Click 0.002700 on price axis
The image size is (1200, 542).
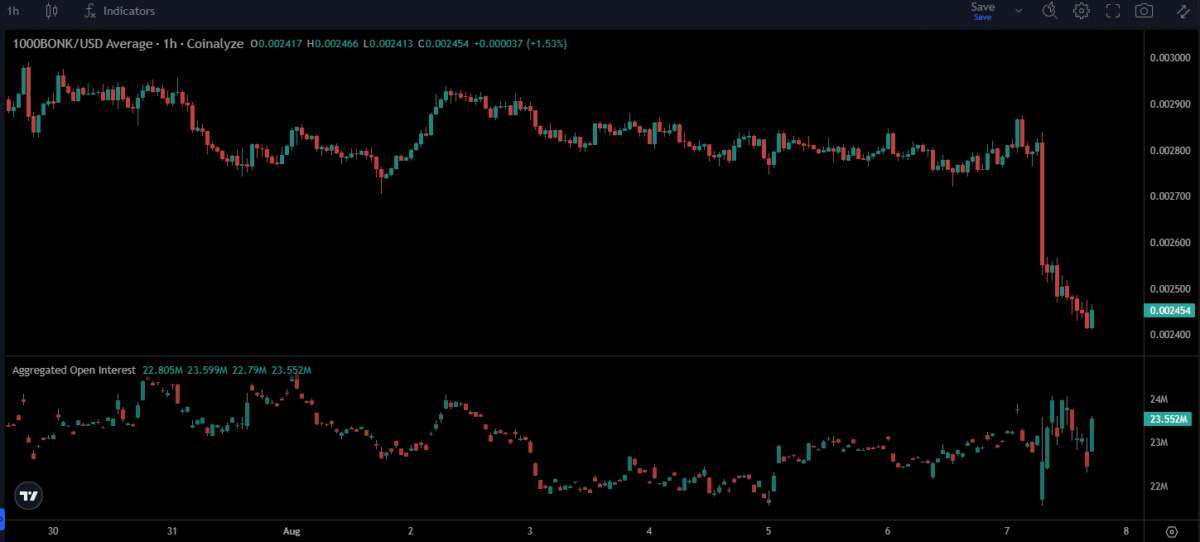point(1168,196)
